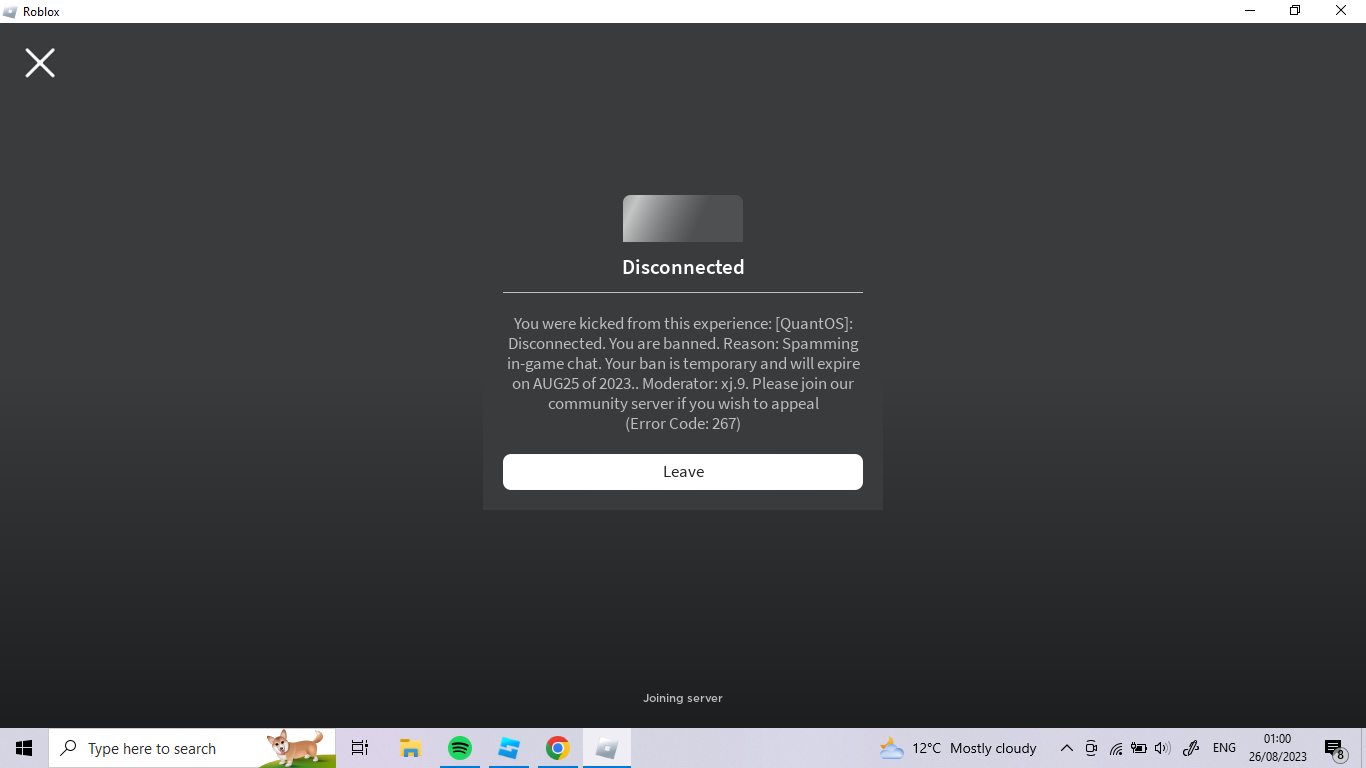1366x768 pixels.
Task: Click the corgi search highlight image in the search box
Action: [298, 748]
